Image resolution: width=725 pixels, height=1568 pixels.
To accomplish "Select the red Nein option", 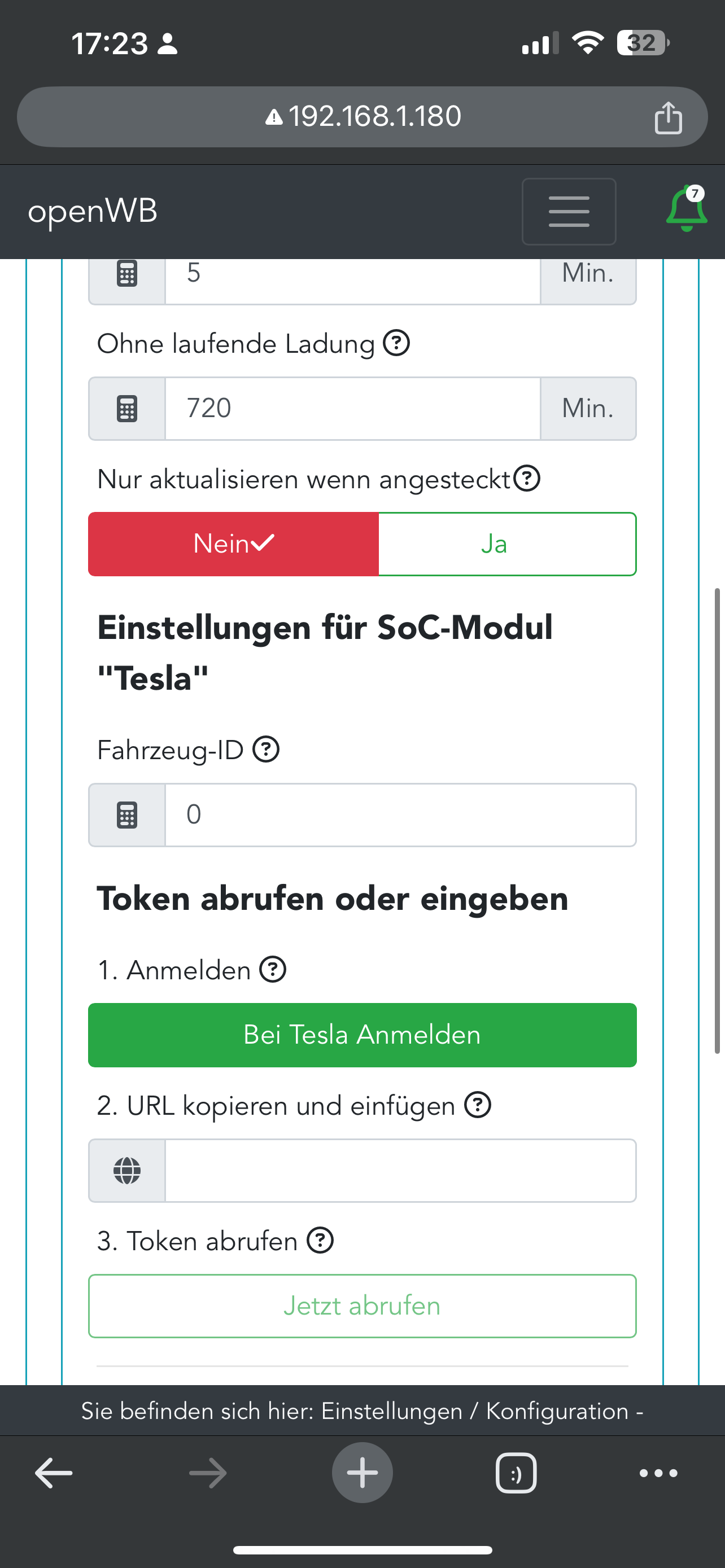I will click(234, 544).
